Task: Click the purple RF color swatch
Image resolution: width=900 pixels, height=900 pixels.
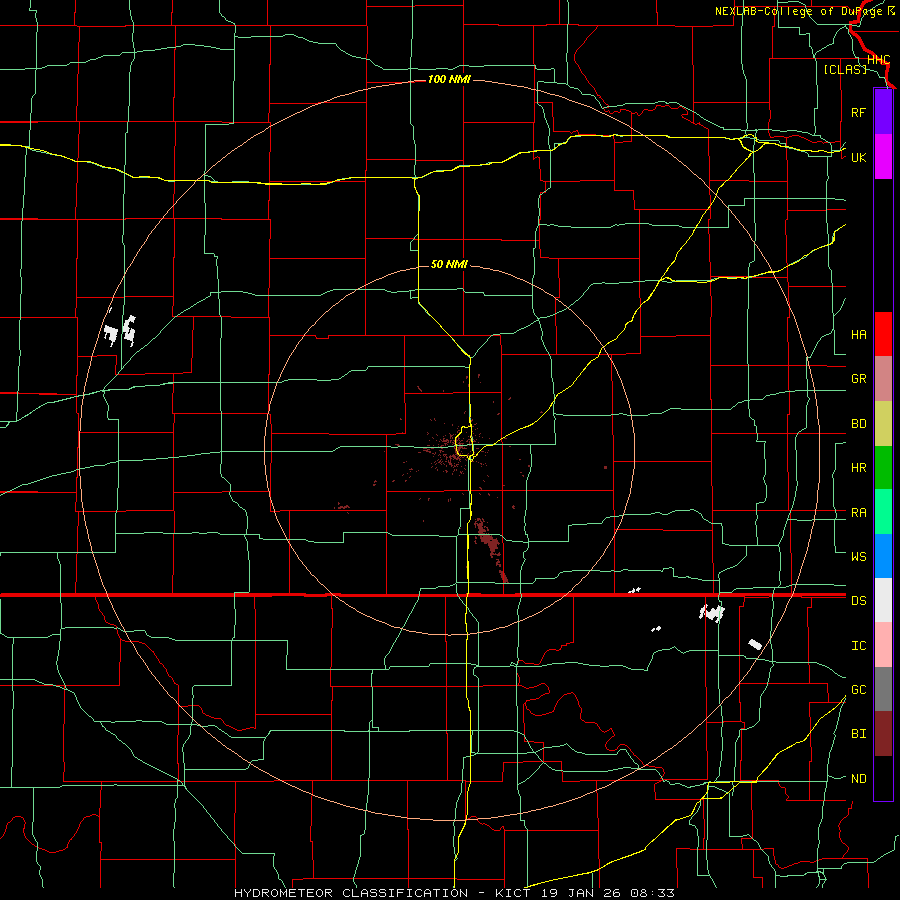Action: [x=883, y=112]
